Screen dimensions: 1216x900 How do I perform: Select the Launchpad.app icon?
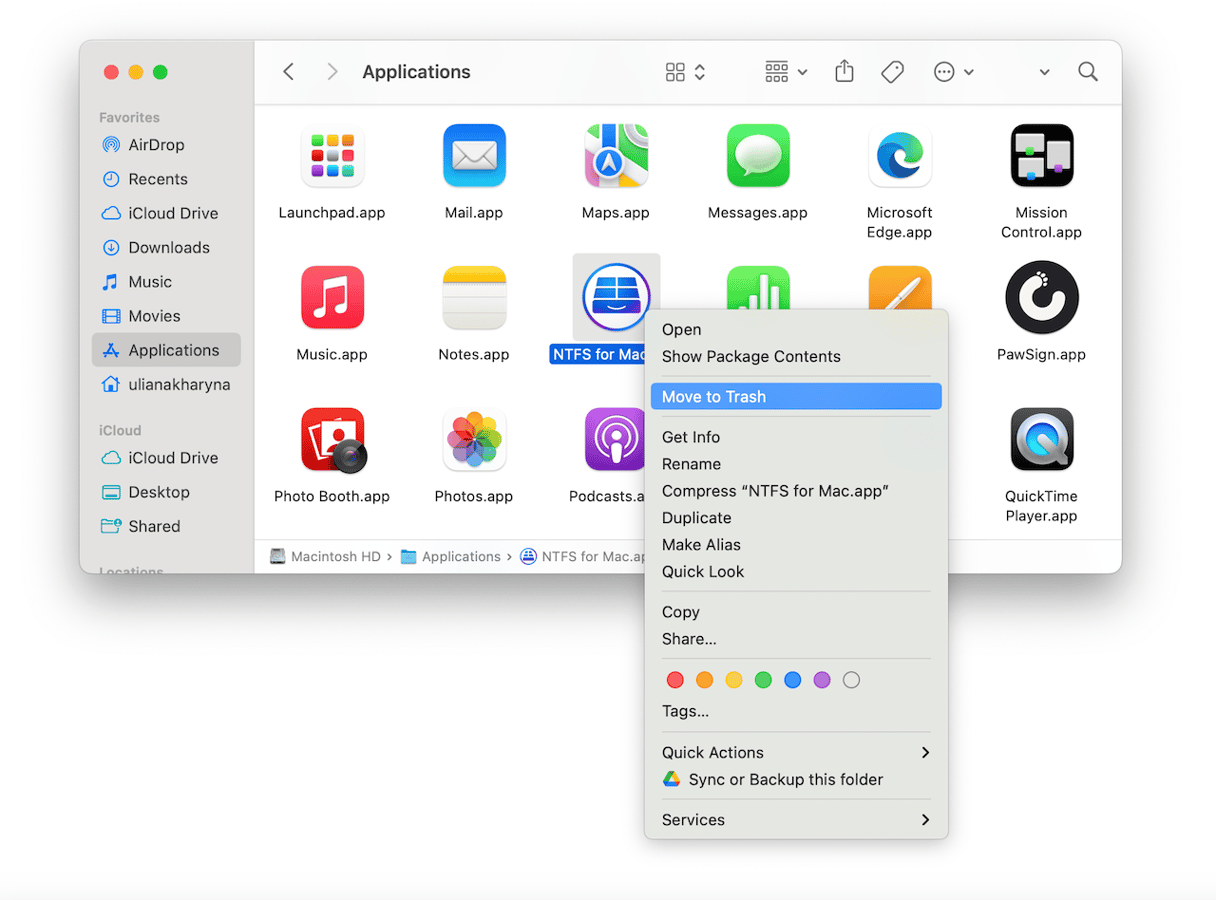332,157
